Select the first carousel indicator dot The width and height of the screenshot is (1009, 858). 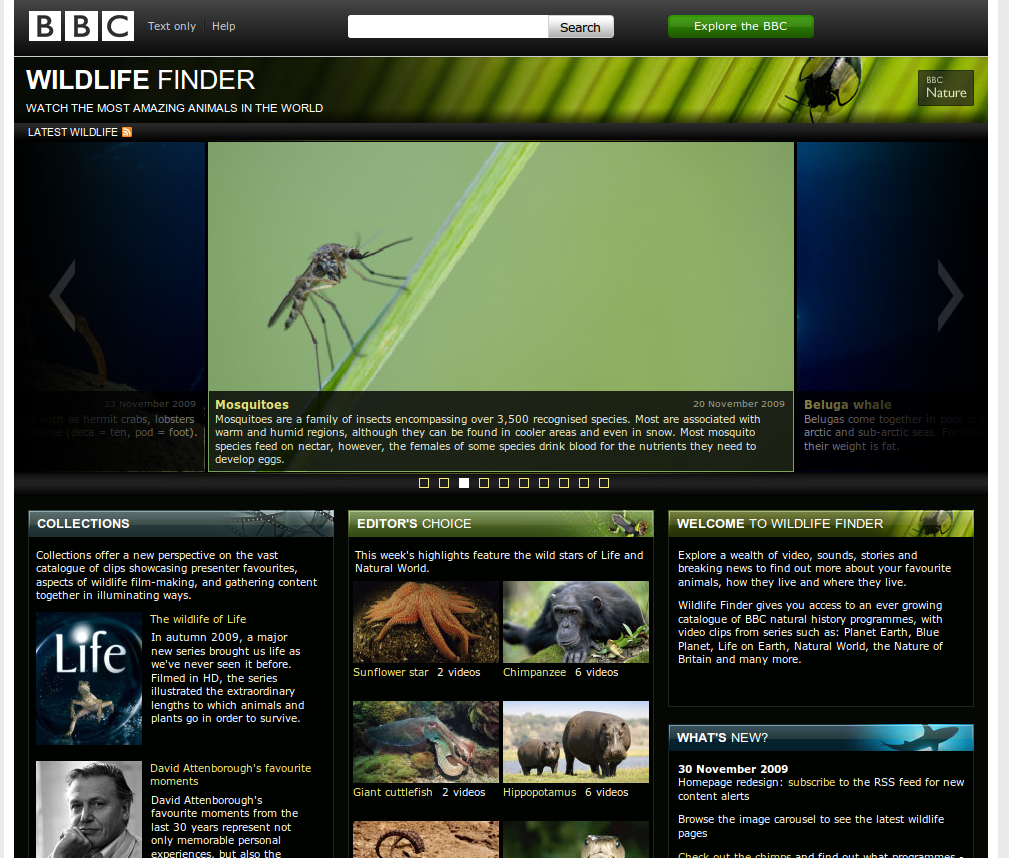tap(424, 483)
